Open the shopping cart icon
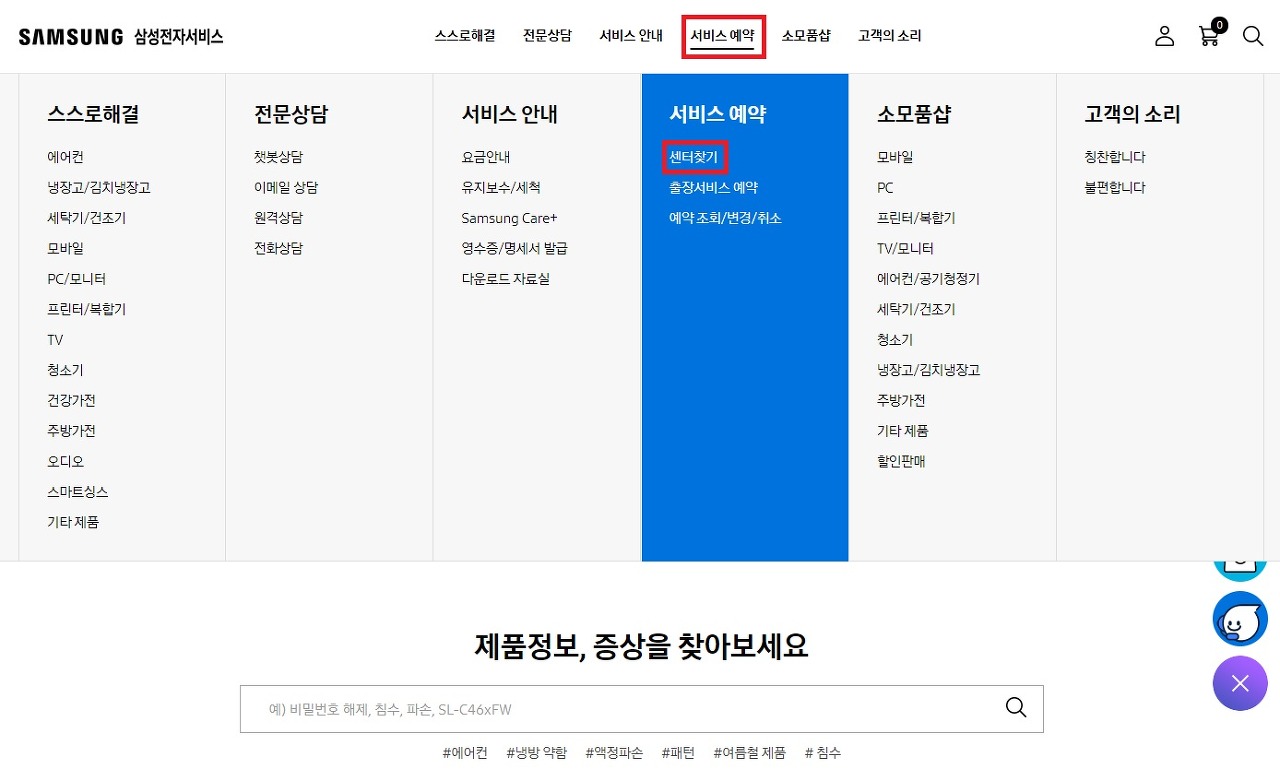1280x769 pixels. coord(1211,34)
